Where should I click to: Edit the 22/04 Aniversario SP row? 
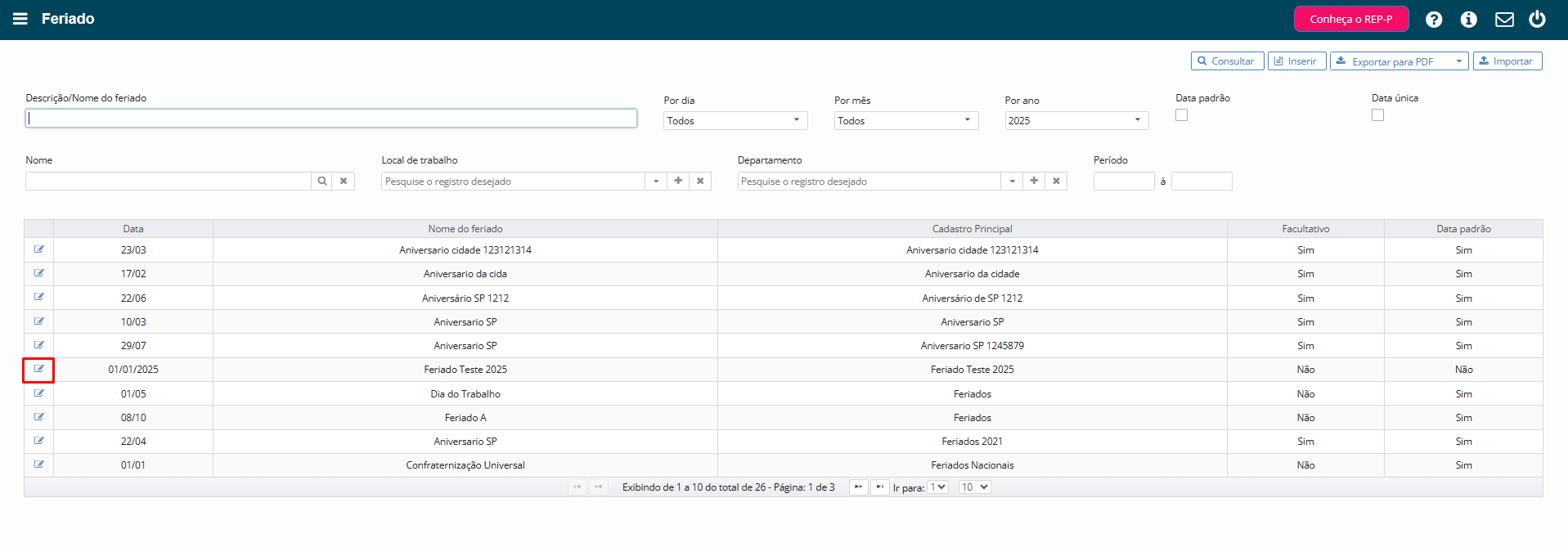[39, 441]
